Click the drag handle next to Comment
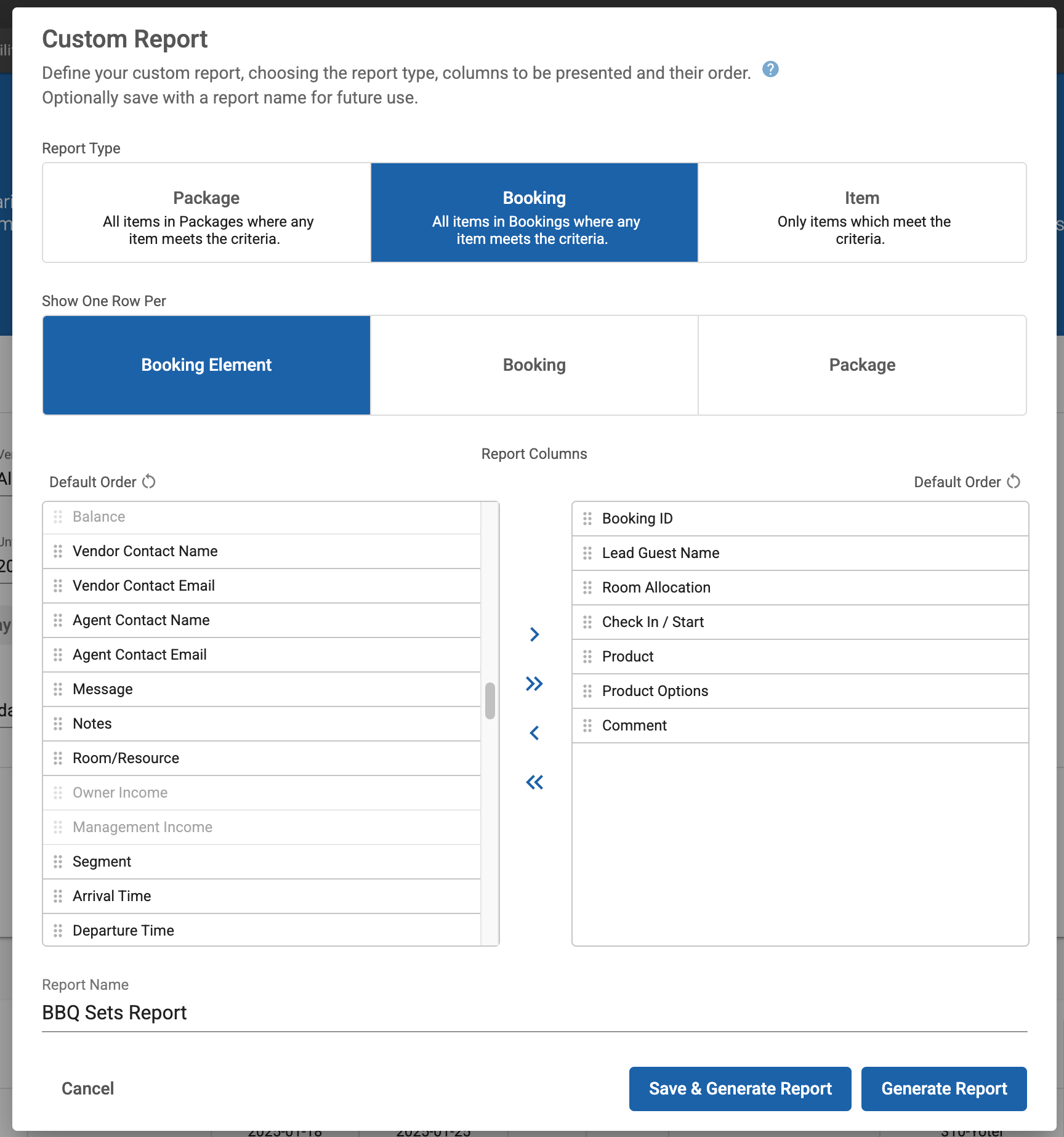 pos(588,726)
